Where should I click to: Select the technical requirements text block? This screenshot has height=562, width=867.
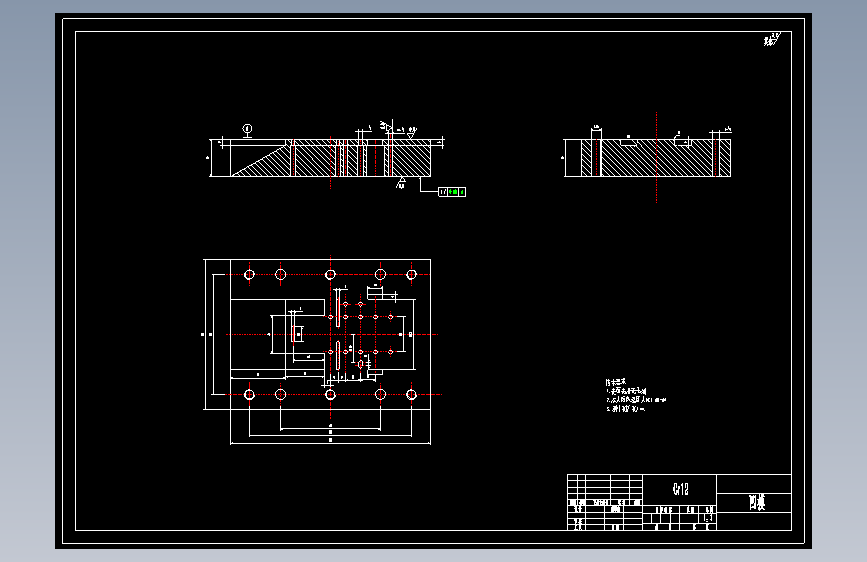click(x=635, y=396)
